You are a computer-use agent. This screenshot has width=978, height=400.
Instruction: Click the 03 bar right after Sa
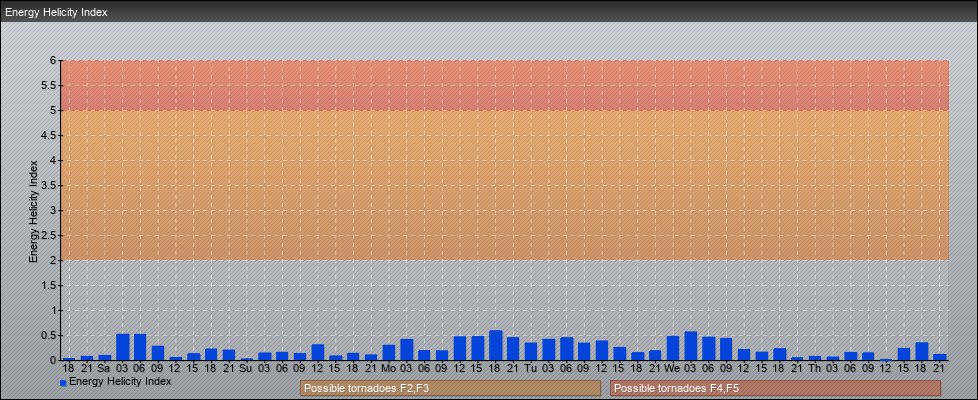pyautogui.click(x=122, y=347)
